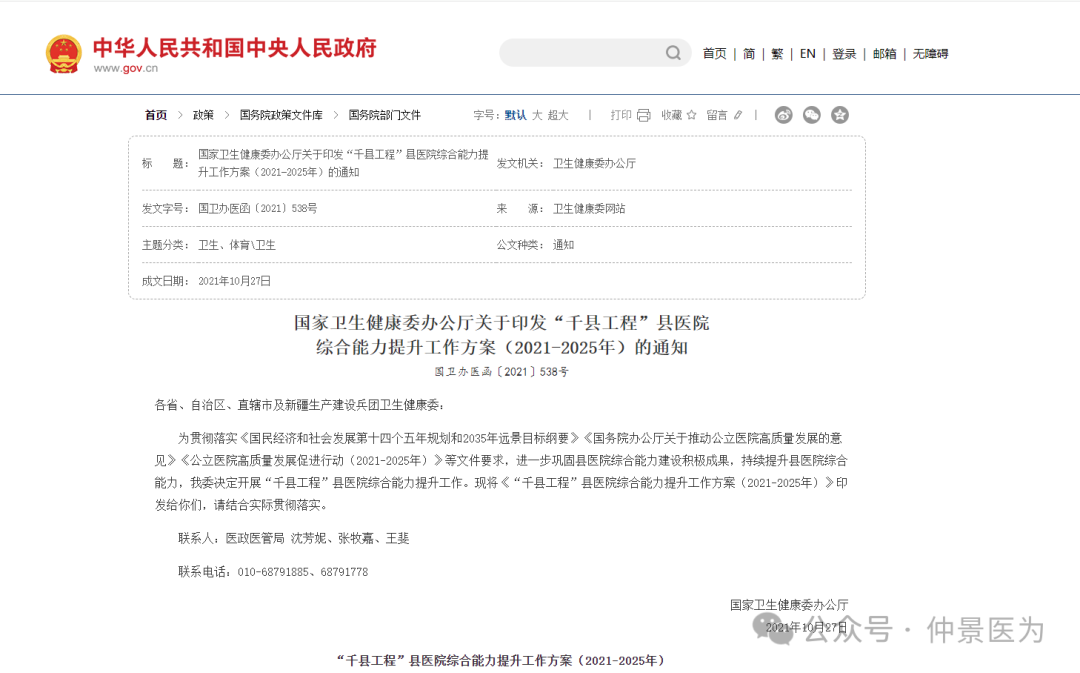Open the 政策 breadcrumb link
Viewport: 1080px width, 673px height.
coord(203,115)
